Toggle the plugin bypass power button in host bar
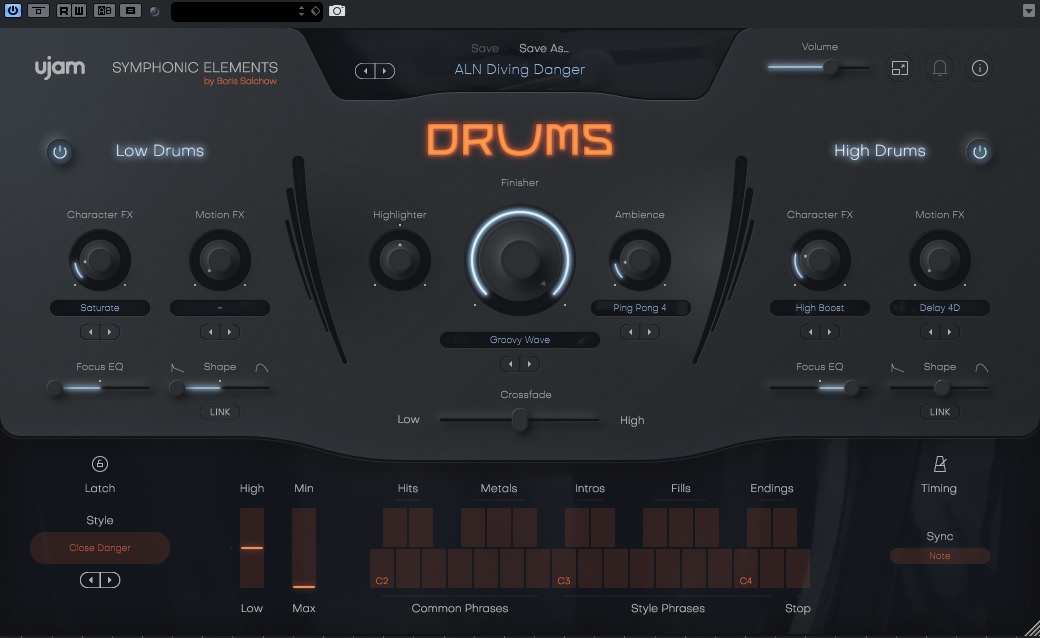This screenshot has width=1040, height=638. click(x=13, y=11)
